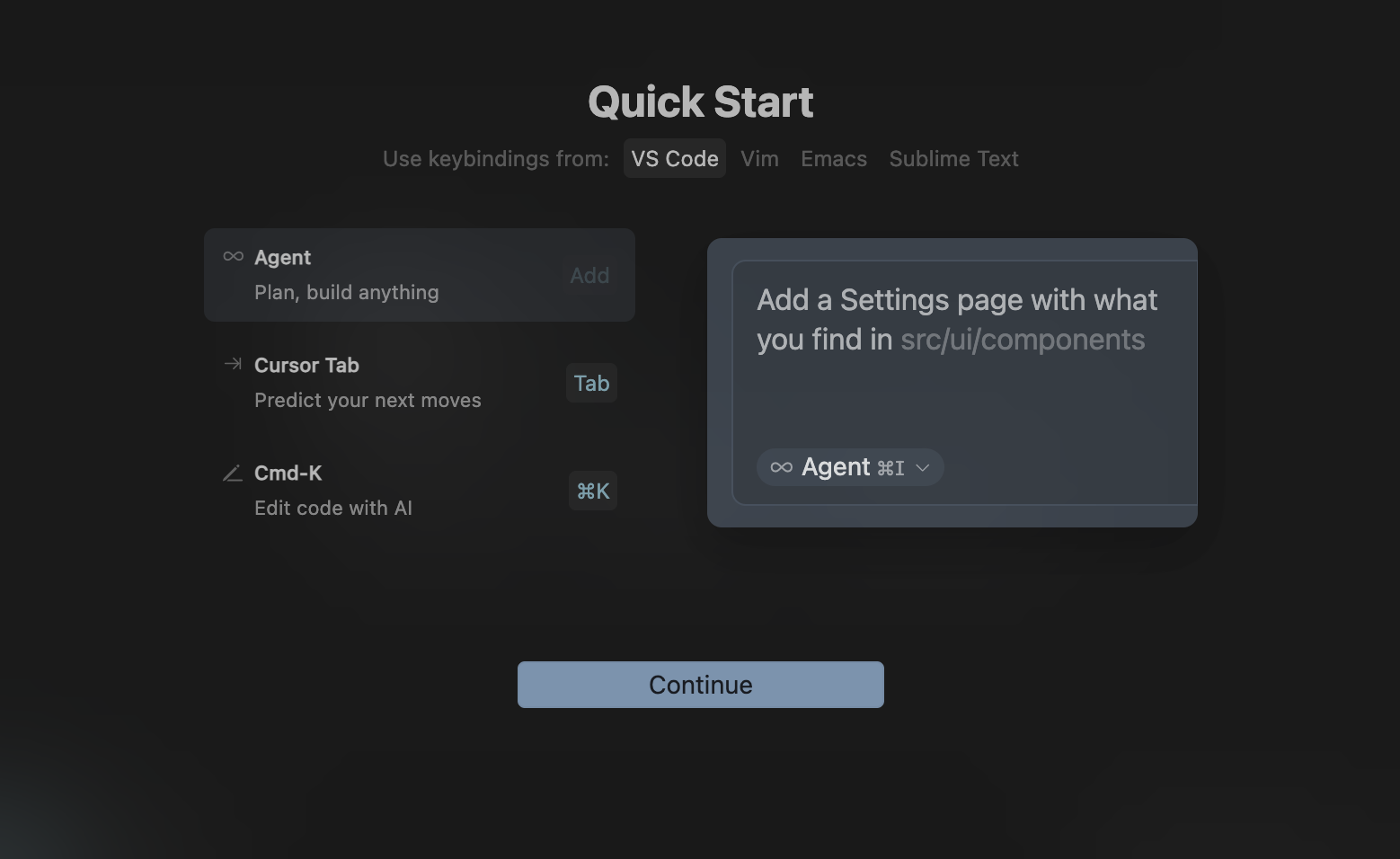Click the Quick Start heading
Screen dimensions: 1400x859
click(701, 102)
